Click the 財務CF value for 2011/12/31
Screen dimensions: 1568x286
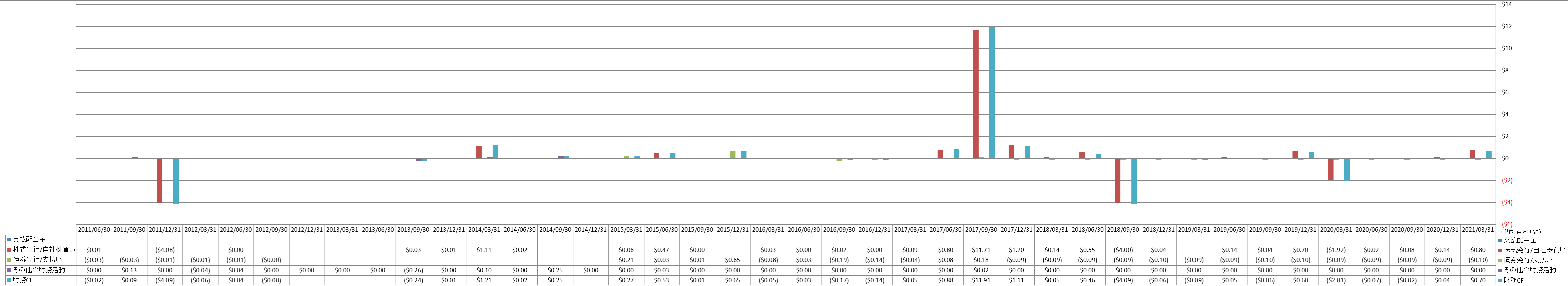pyautogui.click(x=165, y=281)
